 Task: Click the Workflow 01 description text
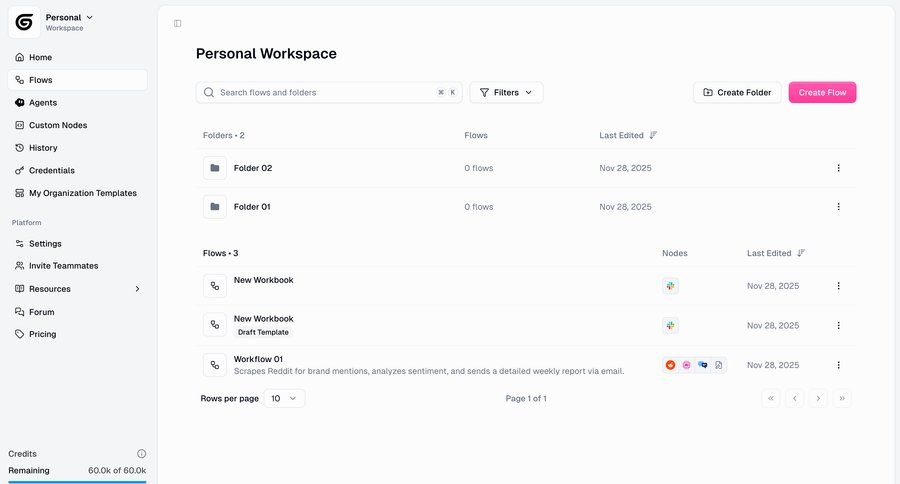click(429, 371)
